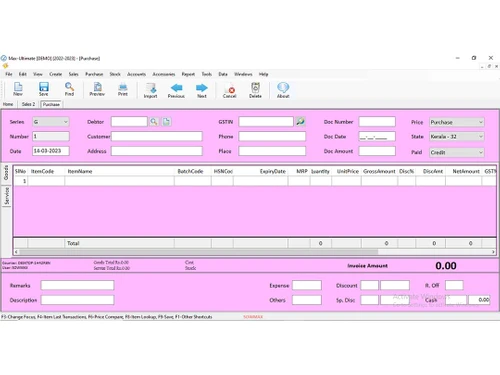500x375 pixels.
Task: Click the grid scroll right arrow
Action: [x=493, y=252]
